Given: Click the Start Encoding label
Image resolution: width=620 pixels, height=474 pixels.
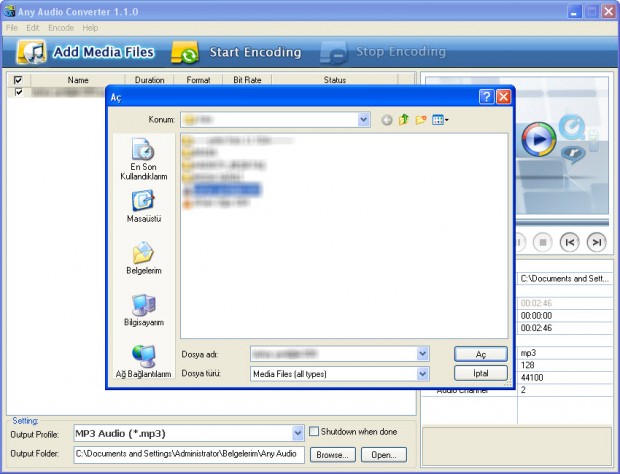Looking at the screenshot, I should tap(255, 52).
